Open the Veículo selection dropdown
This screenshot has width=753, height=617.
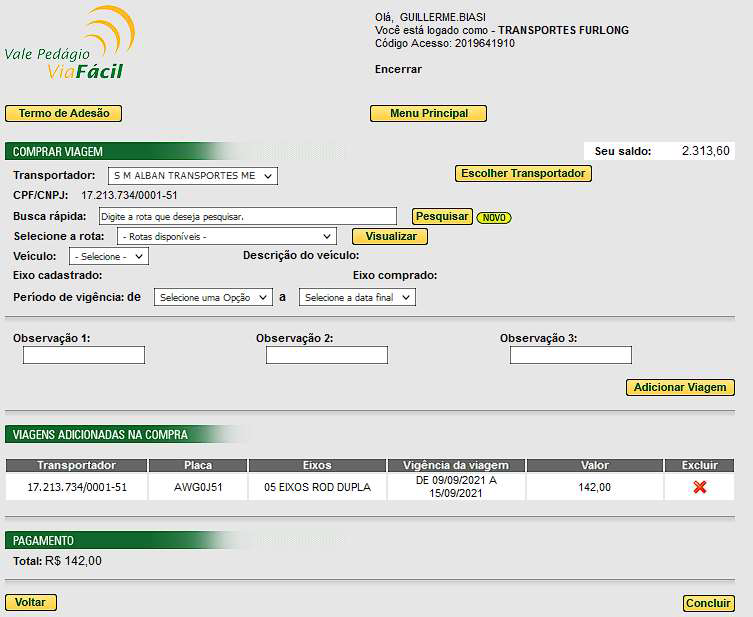115,256
